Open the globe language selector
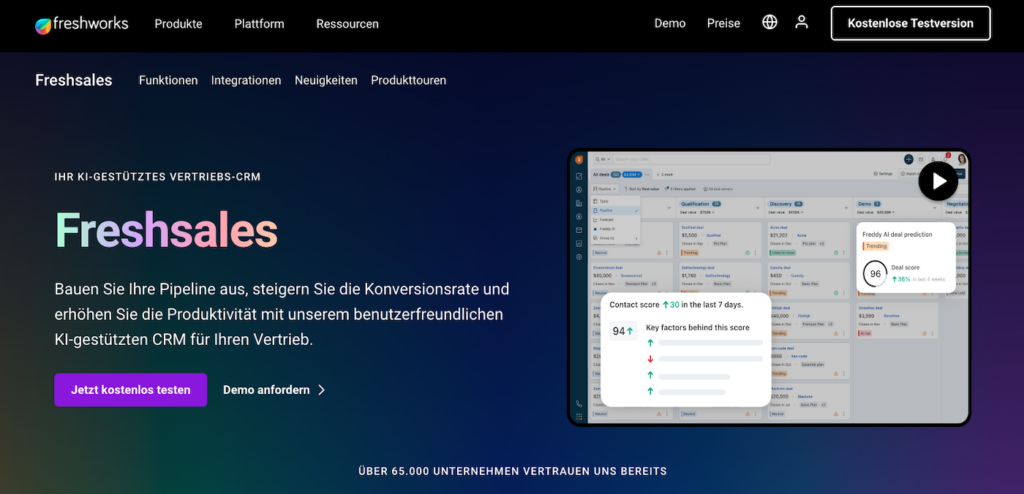1024x494 pixels. (769, 22)
